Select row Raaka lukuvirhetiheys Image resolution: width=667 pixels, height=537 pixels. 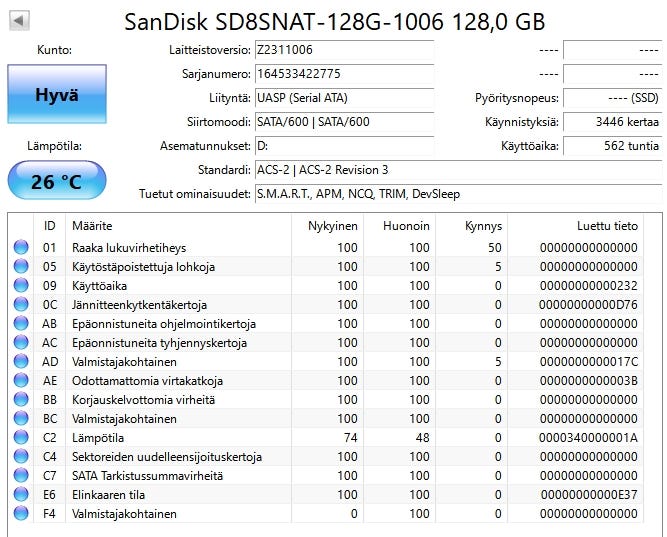tap(326, 247)
